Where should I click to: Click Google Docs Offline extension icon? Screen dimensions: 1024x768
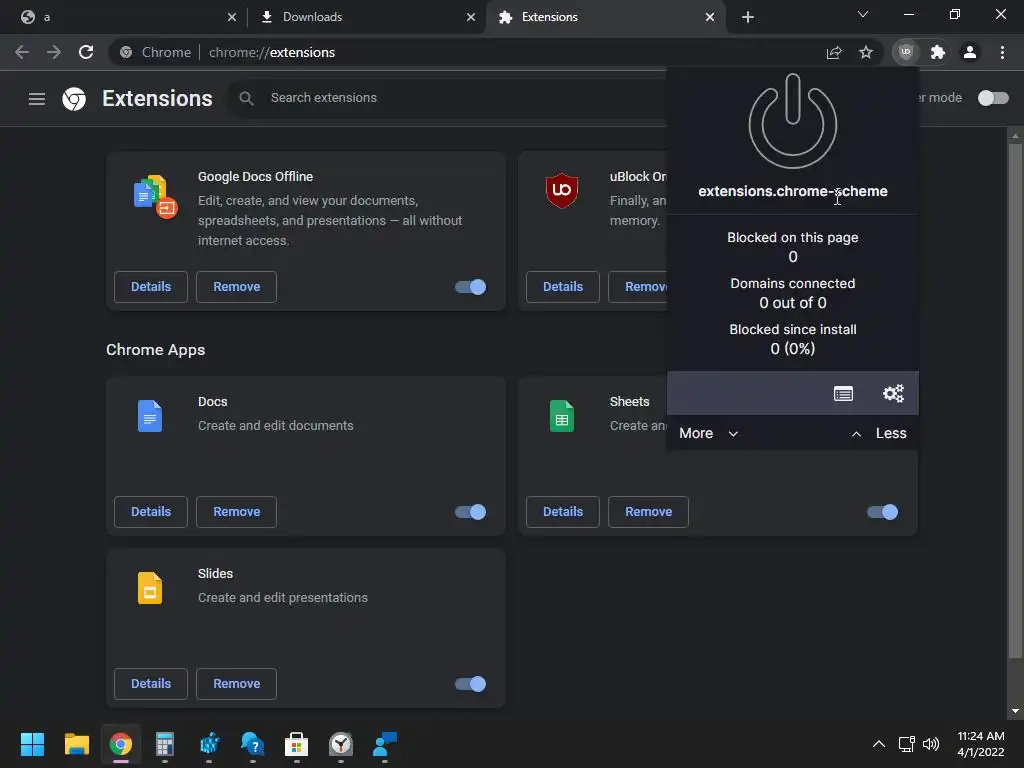[x=155, y=196]
